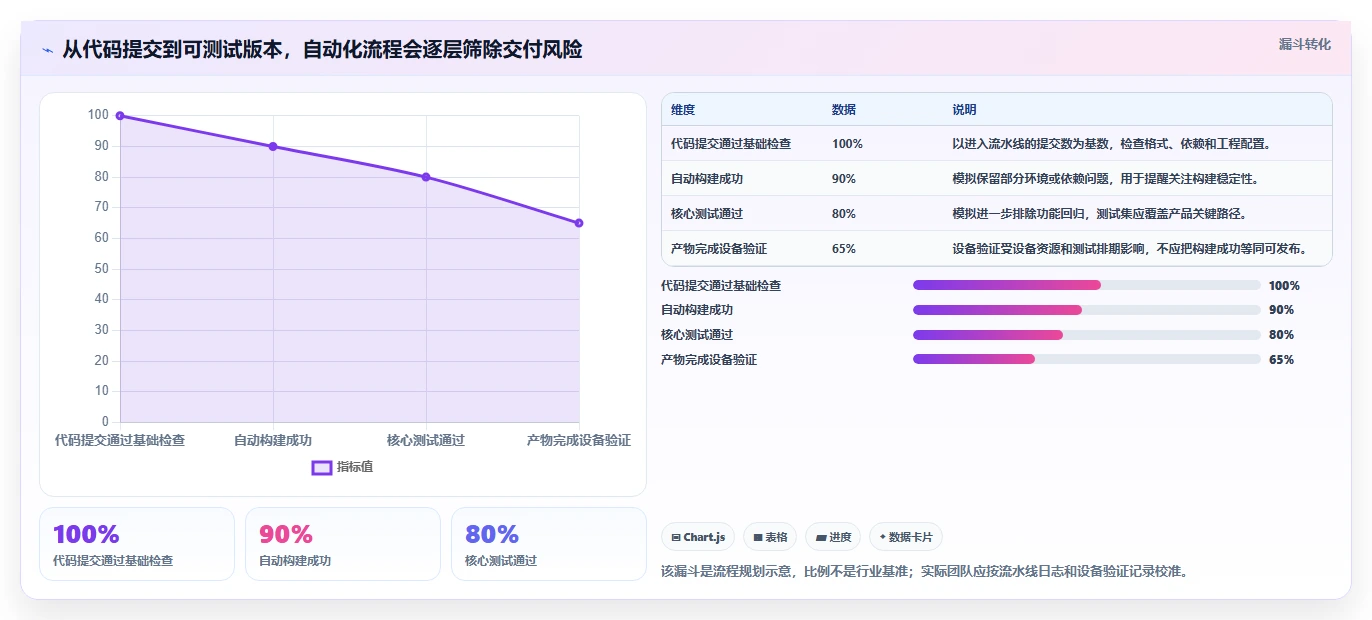Click progress list label 代码提交通过基础检查
The width and height of the screenshot is (1372, 620).
[721, 286]
